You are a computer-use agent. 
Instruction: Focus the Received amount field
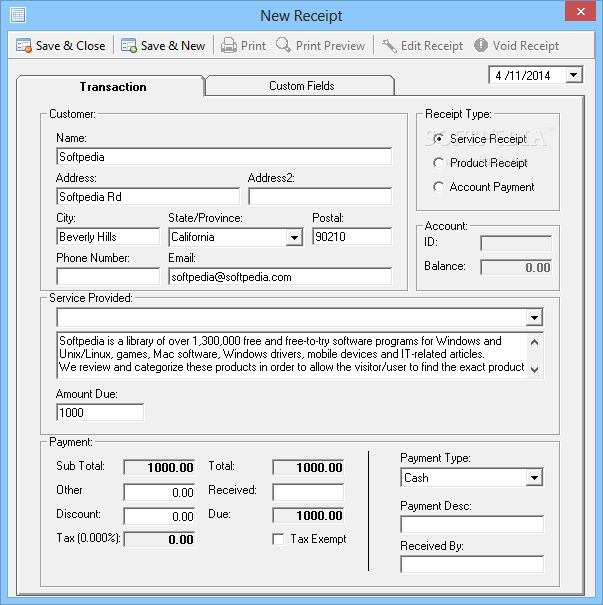[x=308, y=492]
